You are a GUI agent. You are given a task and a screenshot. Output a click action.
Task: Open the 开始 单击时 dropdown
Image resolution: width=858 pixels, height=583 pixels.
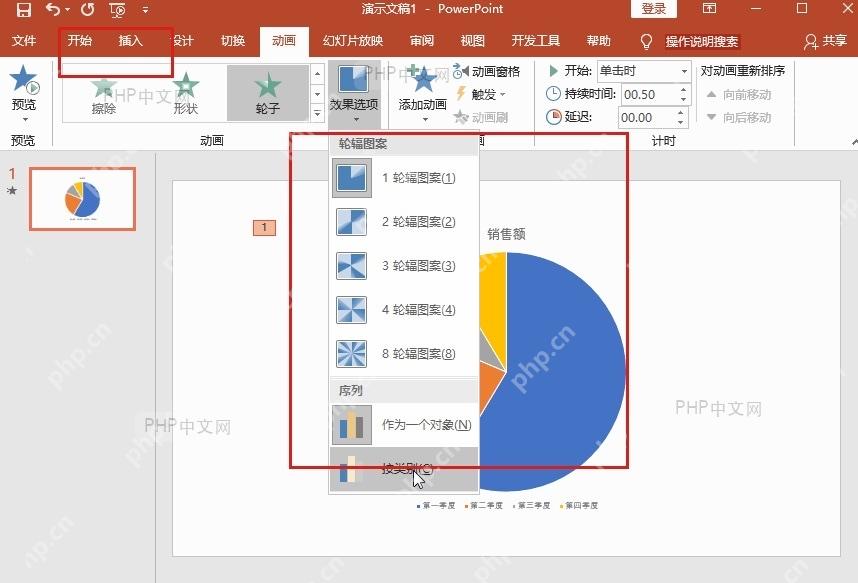[644, 71]
